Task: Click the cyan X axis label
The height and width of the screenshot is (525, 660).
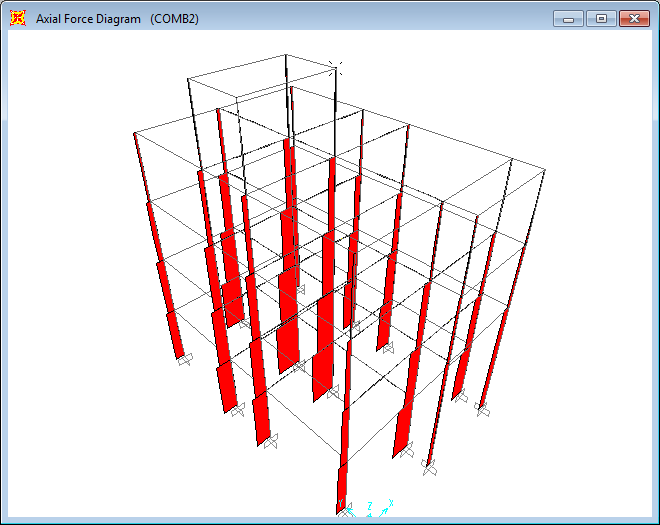Action: pos(391,502)
